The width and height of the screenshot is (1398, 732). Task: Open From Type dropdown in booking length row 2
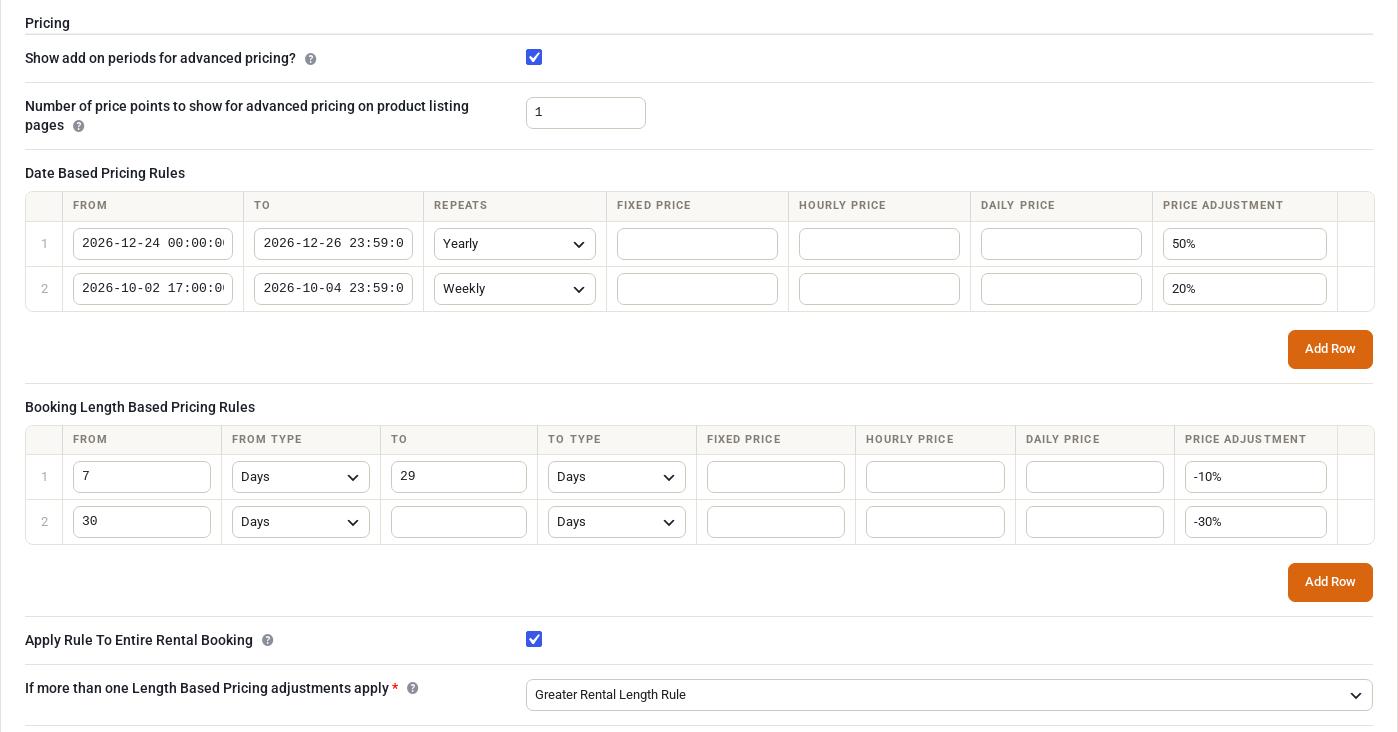pos(301,522)
